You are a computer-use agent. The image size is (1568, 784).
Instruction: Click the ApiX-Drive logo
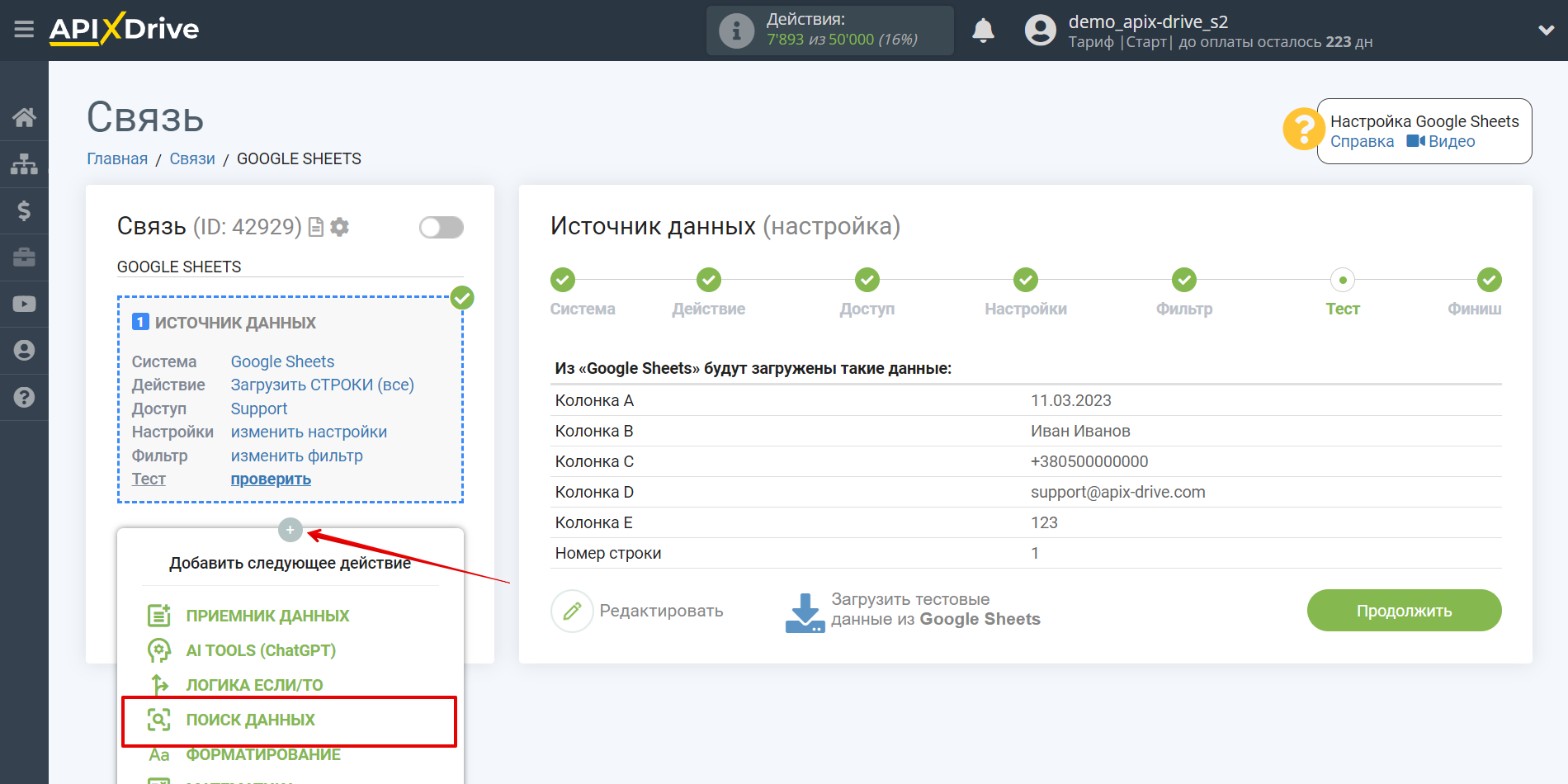pyautogui.click(x=124, y=29)
